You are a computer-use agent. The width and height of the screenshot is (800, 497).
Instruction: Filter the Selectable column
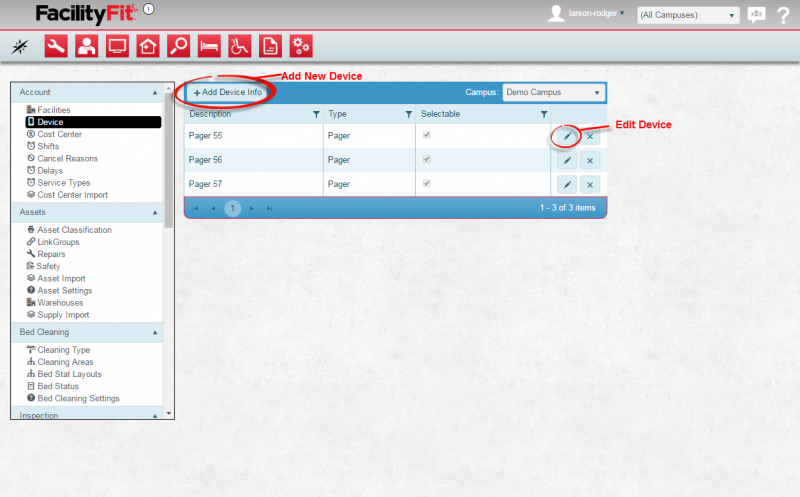coord(544,114)
